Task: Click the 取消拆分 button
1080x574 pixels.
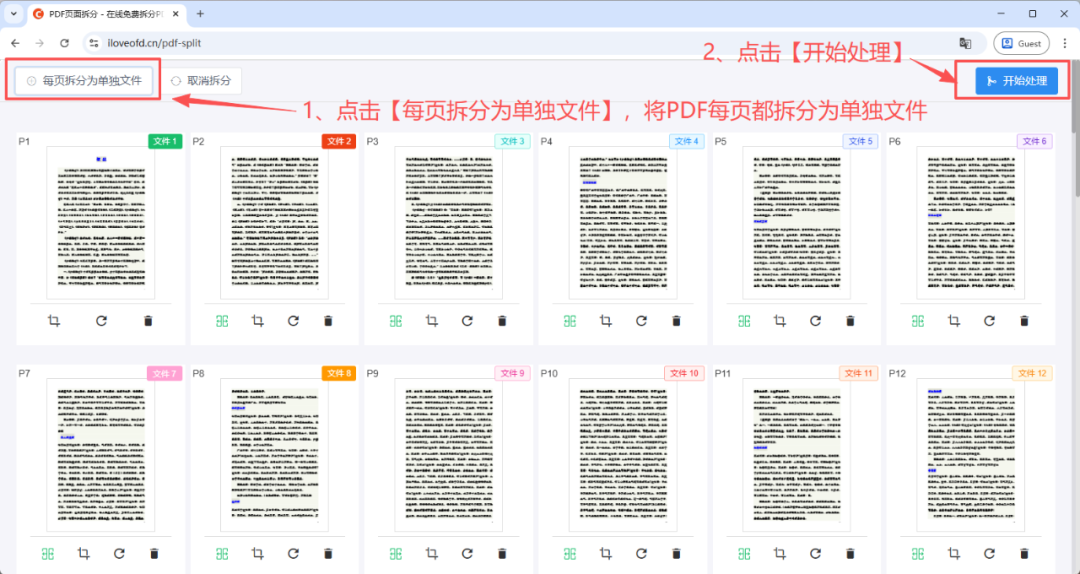Action: (200, 81)
